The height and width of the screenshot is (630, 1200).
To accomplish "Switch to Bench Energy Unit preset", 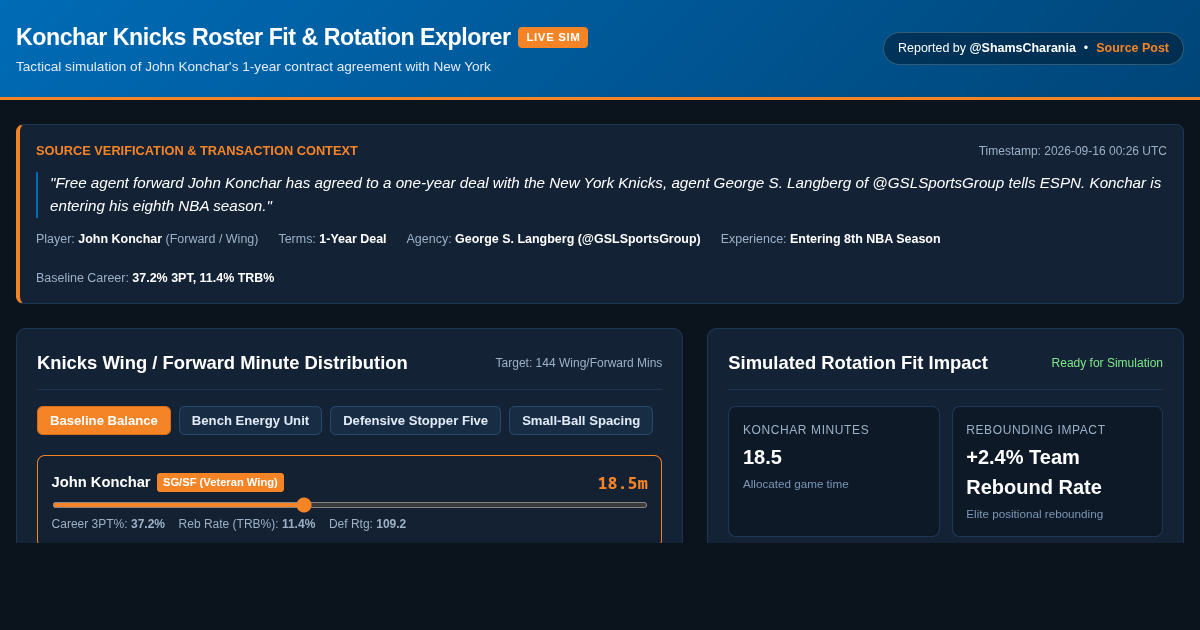I will (250, 420).
